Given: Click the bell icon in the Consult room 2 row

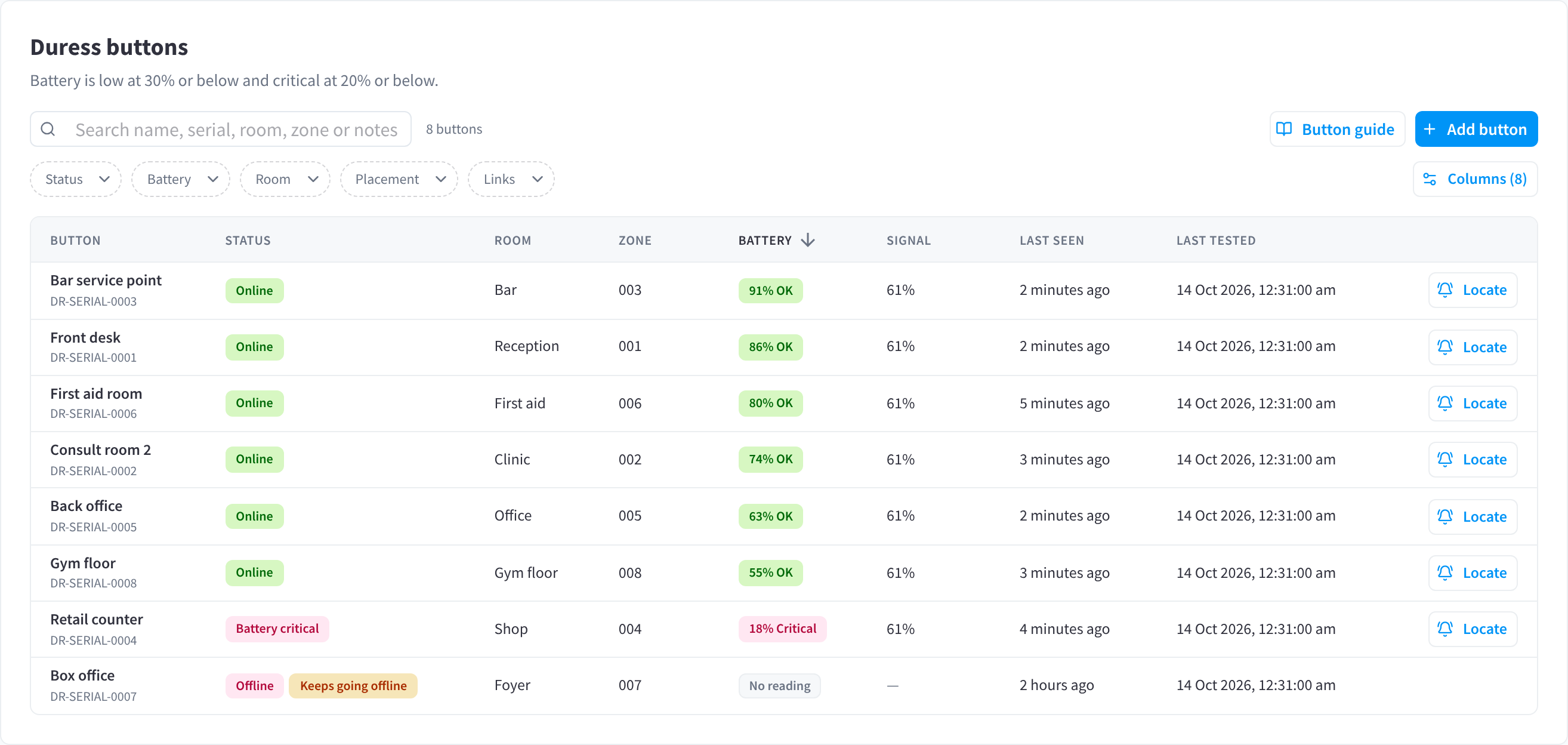Looking at the screenshot, I should coord(1445,459).
